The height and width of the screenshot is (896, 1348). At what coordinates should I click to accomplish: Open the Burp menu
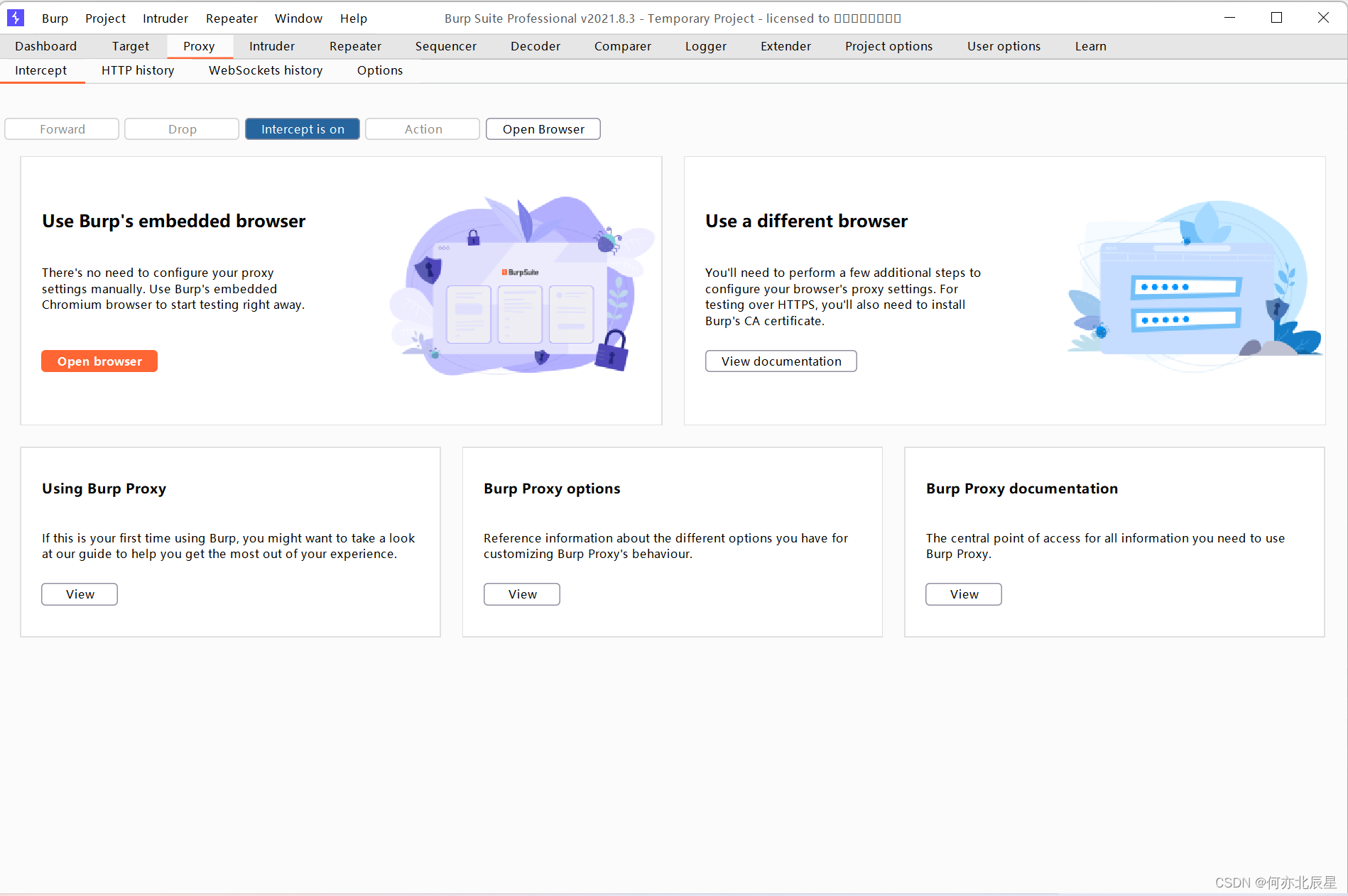(x=55, y=18)
